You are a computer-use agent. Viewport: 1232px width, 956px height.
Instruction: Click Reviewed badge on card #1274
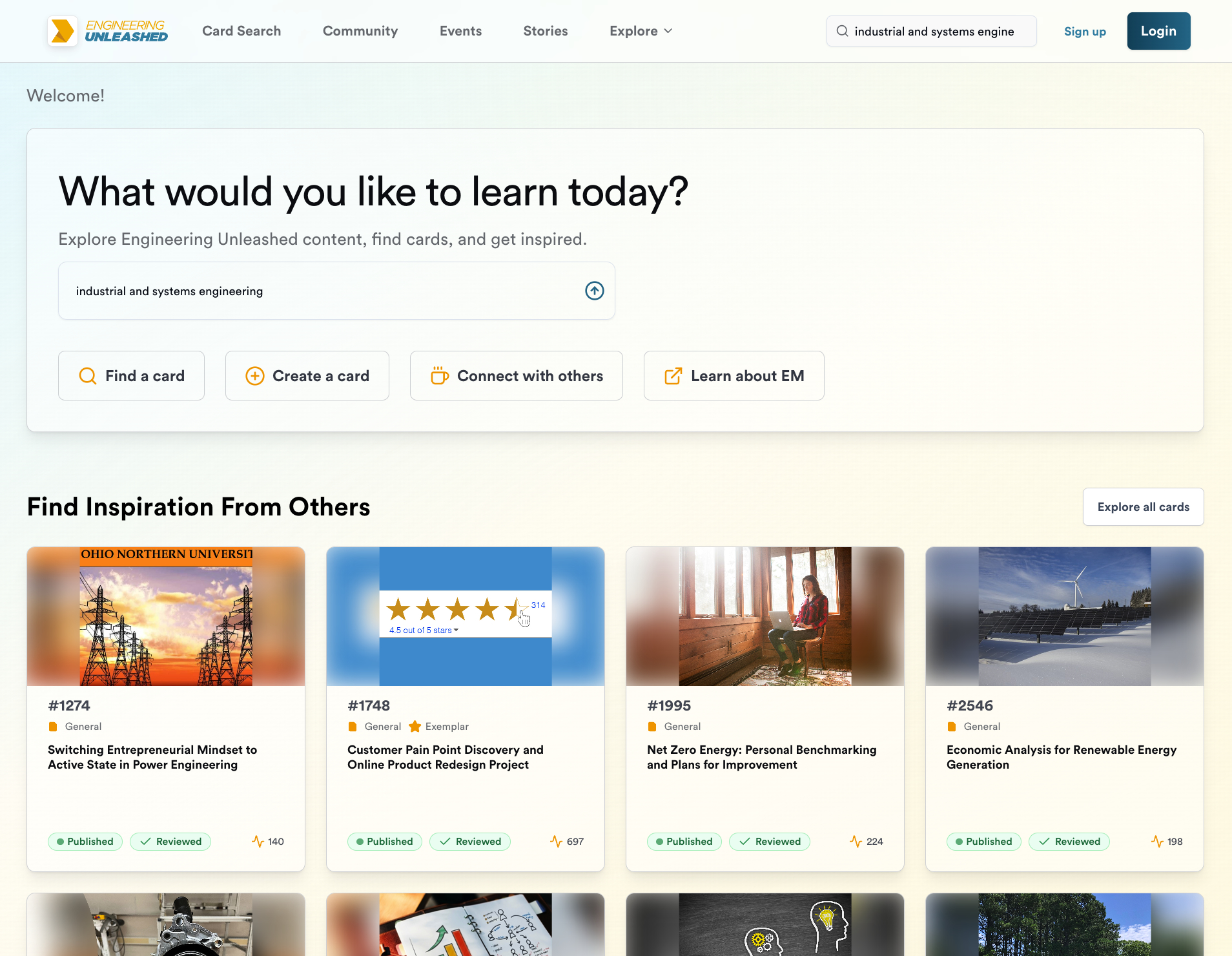click(x=170, y=842)
